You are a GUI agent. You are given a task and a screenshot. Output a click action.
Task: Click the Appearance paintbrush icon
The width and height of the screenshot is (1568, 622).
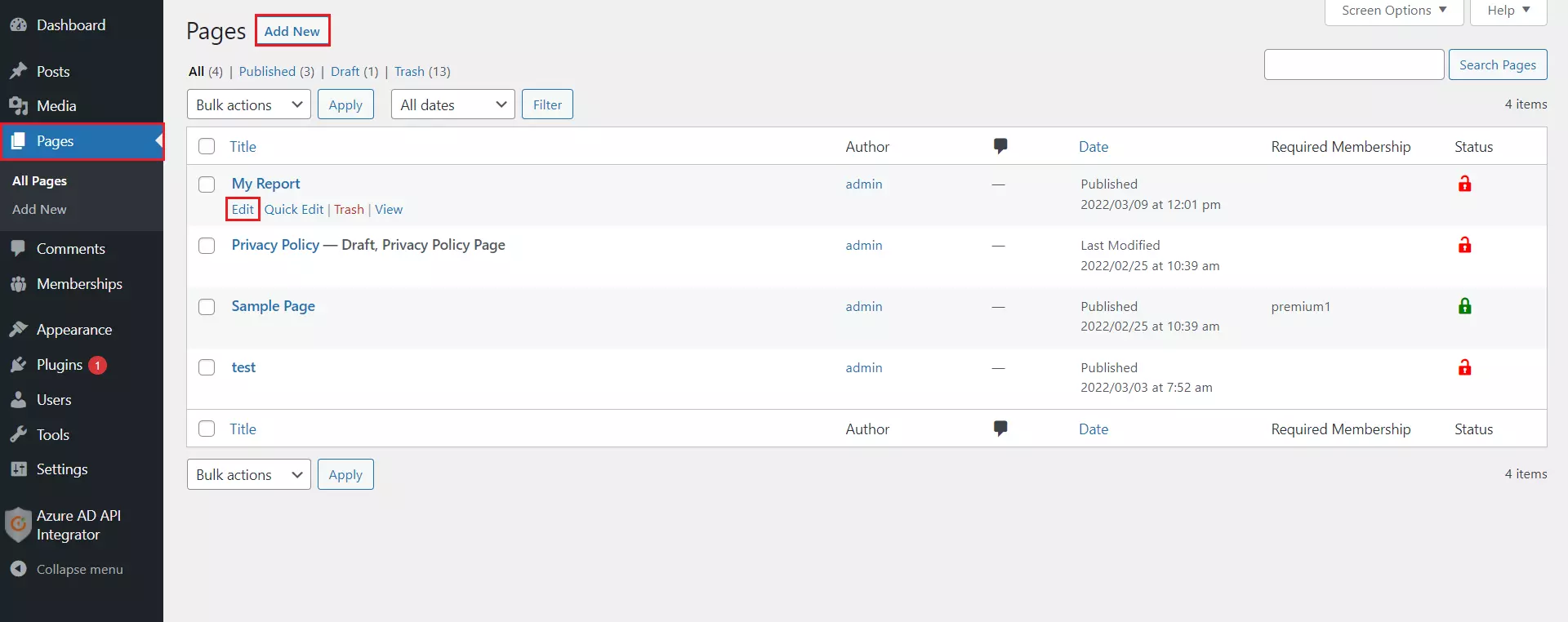click(18, 330)
